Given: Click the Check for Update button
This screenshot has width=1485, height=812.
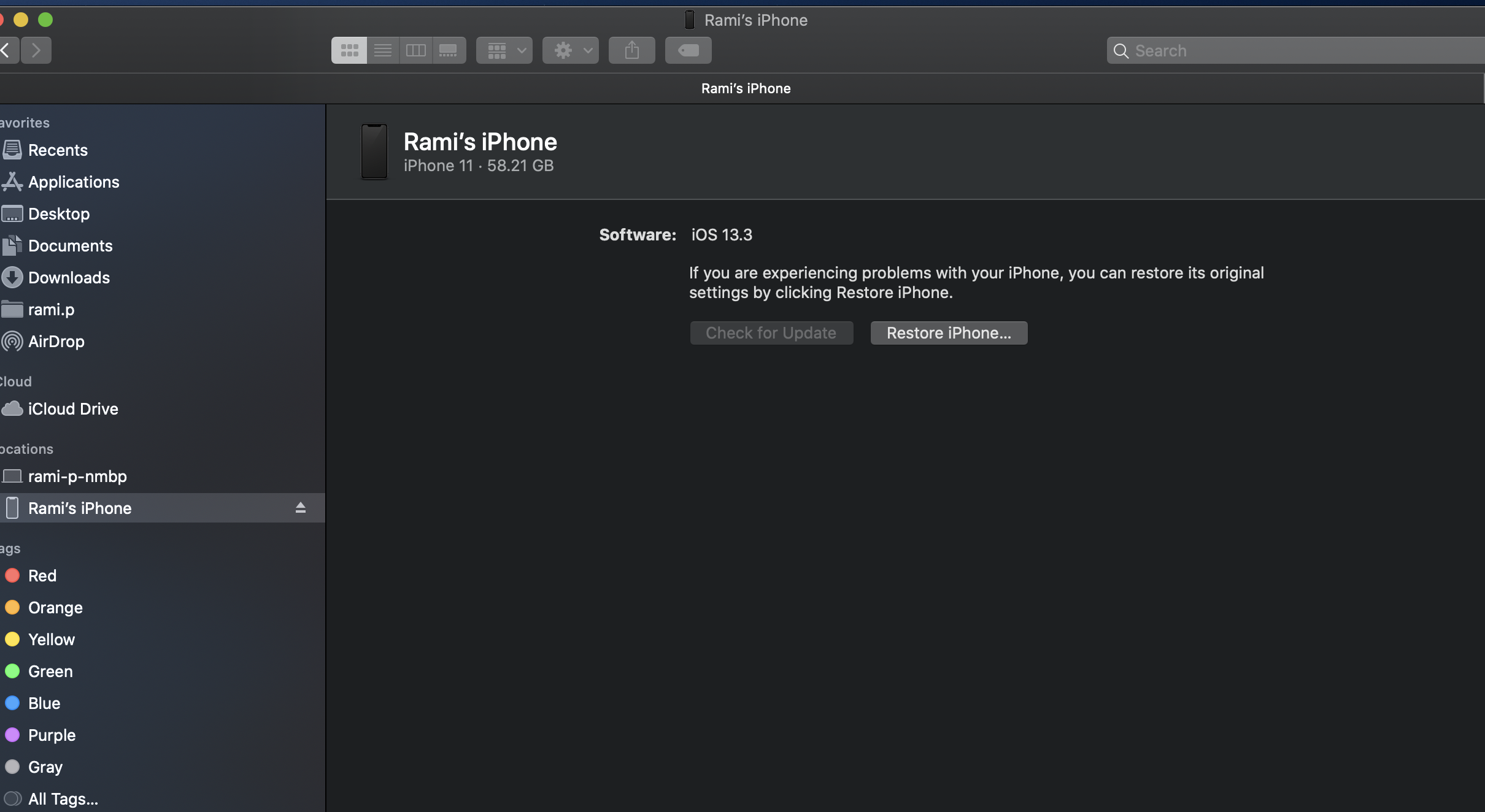Looking at the screenshot, I should [x=771, y=333].
